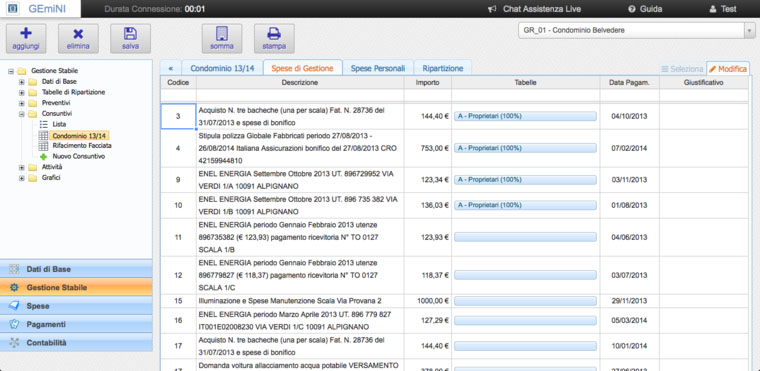The image size is (760, 371).
Task: Click the Modifica pencil button
Action: (x=728, y=69)
